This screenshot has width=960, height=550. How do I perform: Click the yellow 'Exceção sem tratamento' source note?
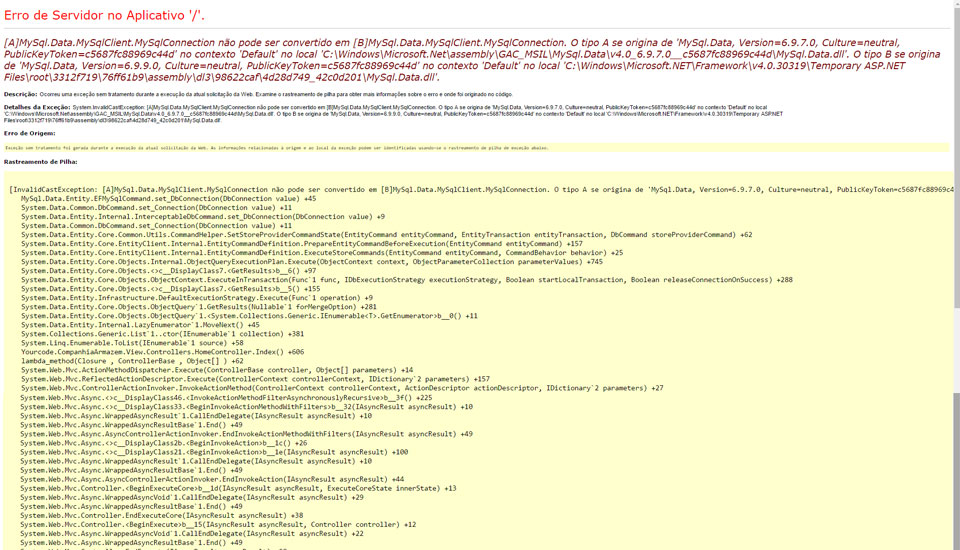[277, 148]
